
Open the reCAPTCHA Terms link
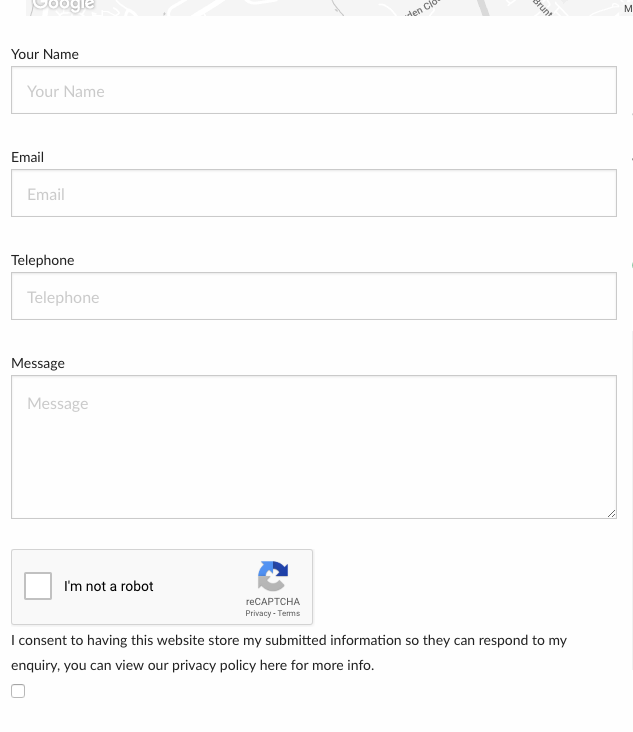(289, 613)
